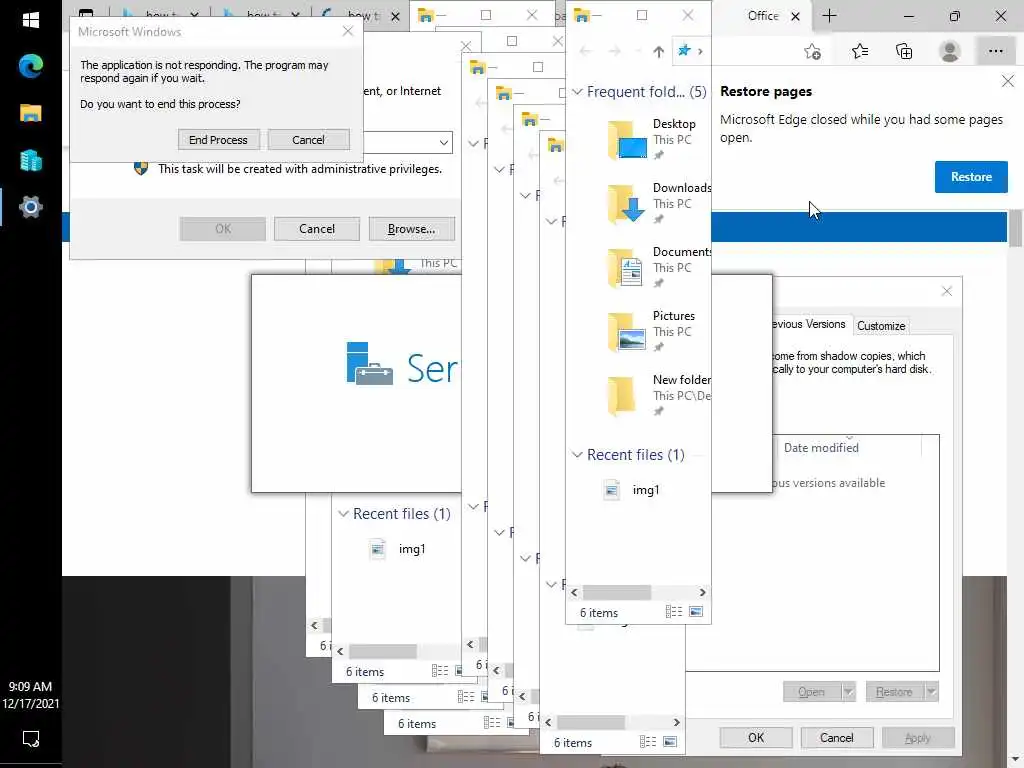Click right scroll arrow in front Explorer
The width and height of the screenshot is (1024, 768).
703,592
